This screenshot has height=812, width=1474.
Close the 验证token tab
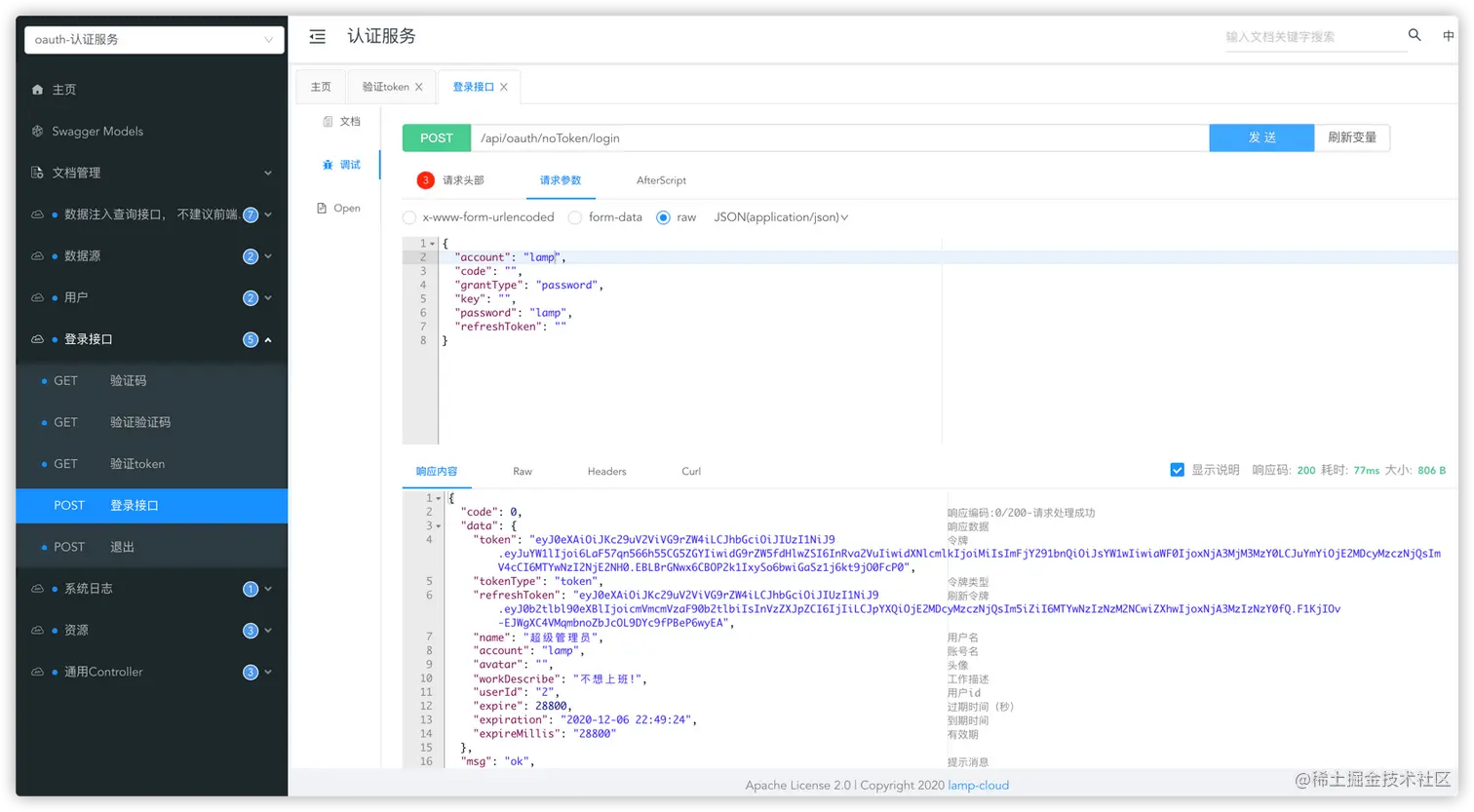[419, 87]
